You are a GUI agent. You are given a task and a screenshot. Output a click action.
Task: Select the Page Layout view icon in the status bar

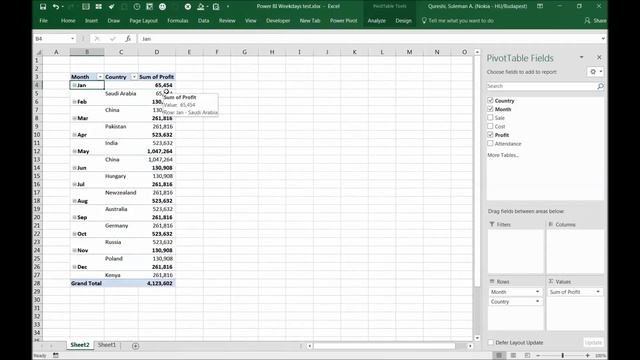(x=513, y=356)
